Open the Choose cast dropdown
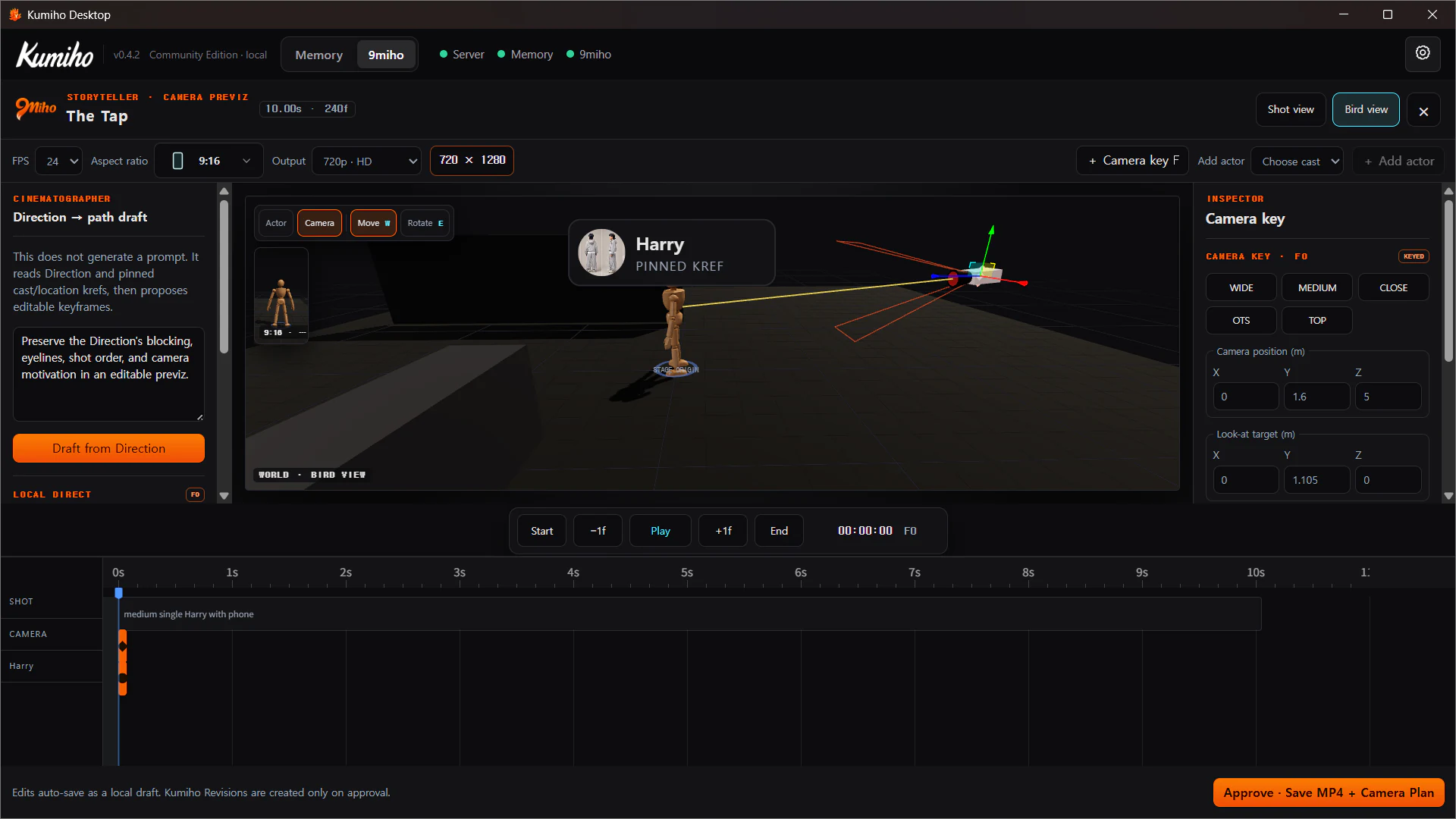Viewport: 1456px width, 819px height. pos(1297,162)
